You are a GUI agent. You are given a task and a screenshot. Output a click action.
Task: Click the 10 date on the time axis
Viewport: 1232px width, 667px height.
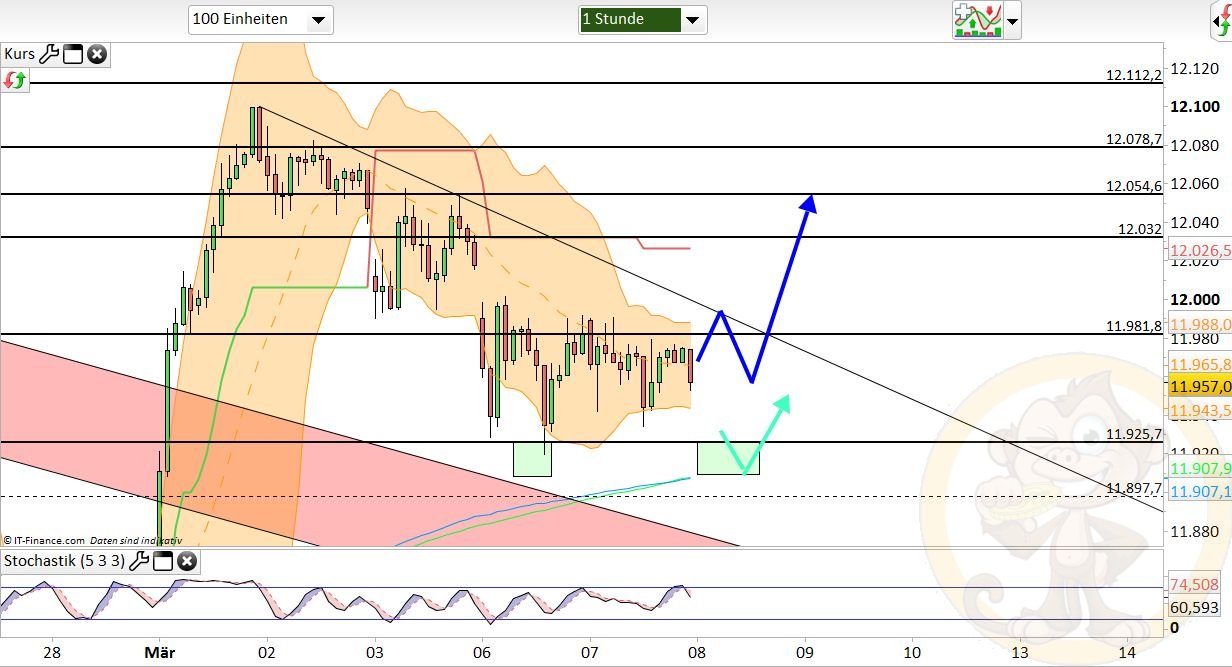[911, 652]
